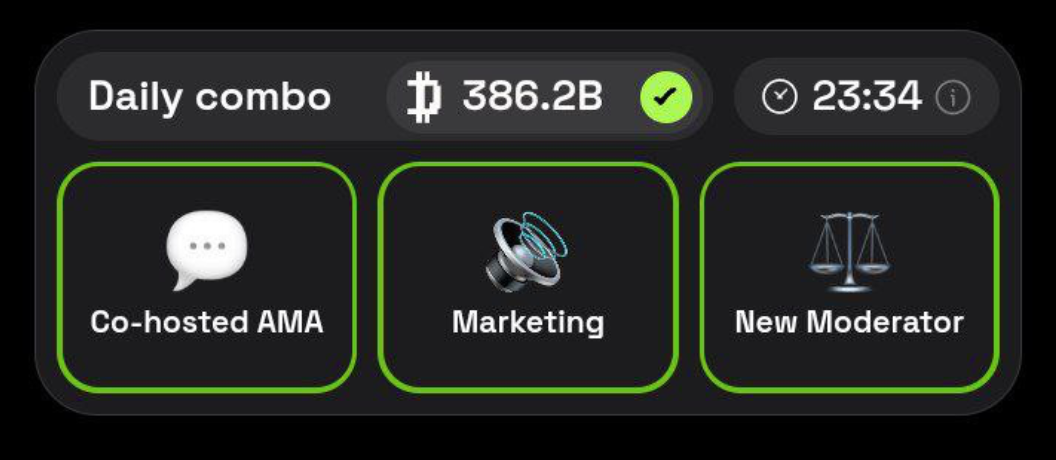
Task: Select the Marketing combo card
Action: pos(527,277)
